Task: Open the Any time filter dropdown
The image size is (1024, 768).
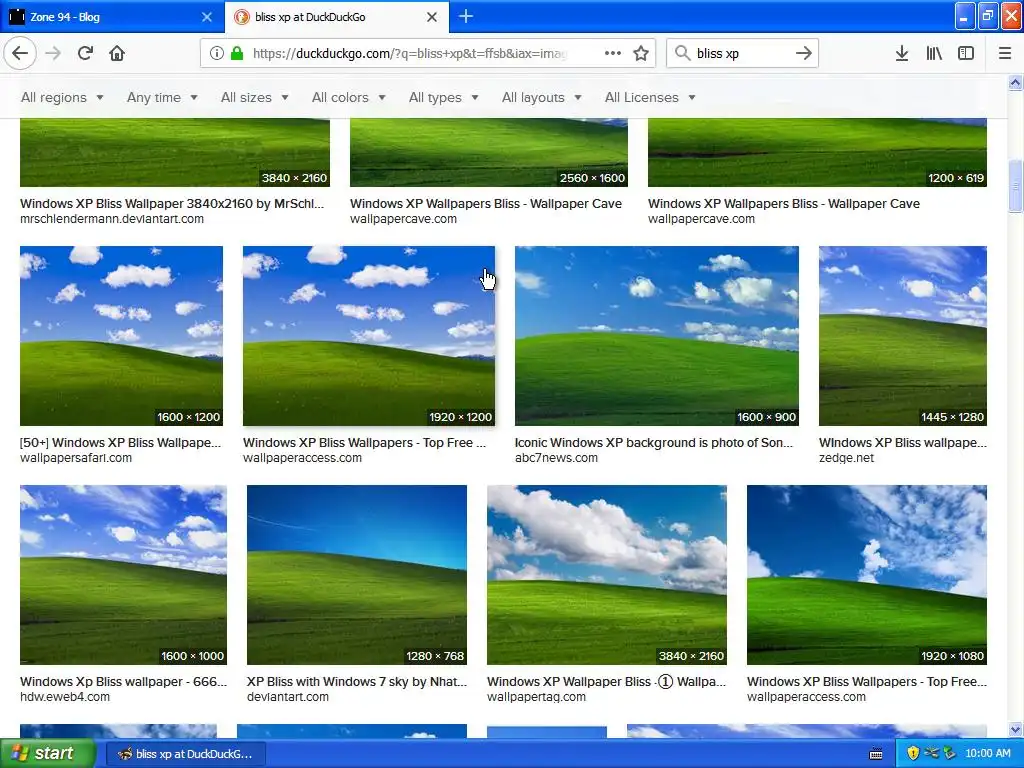Action: click(x=162, y=97)
